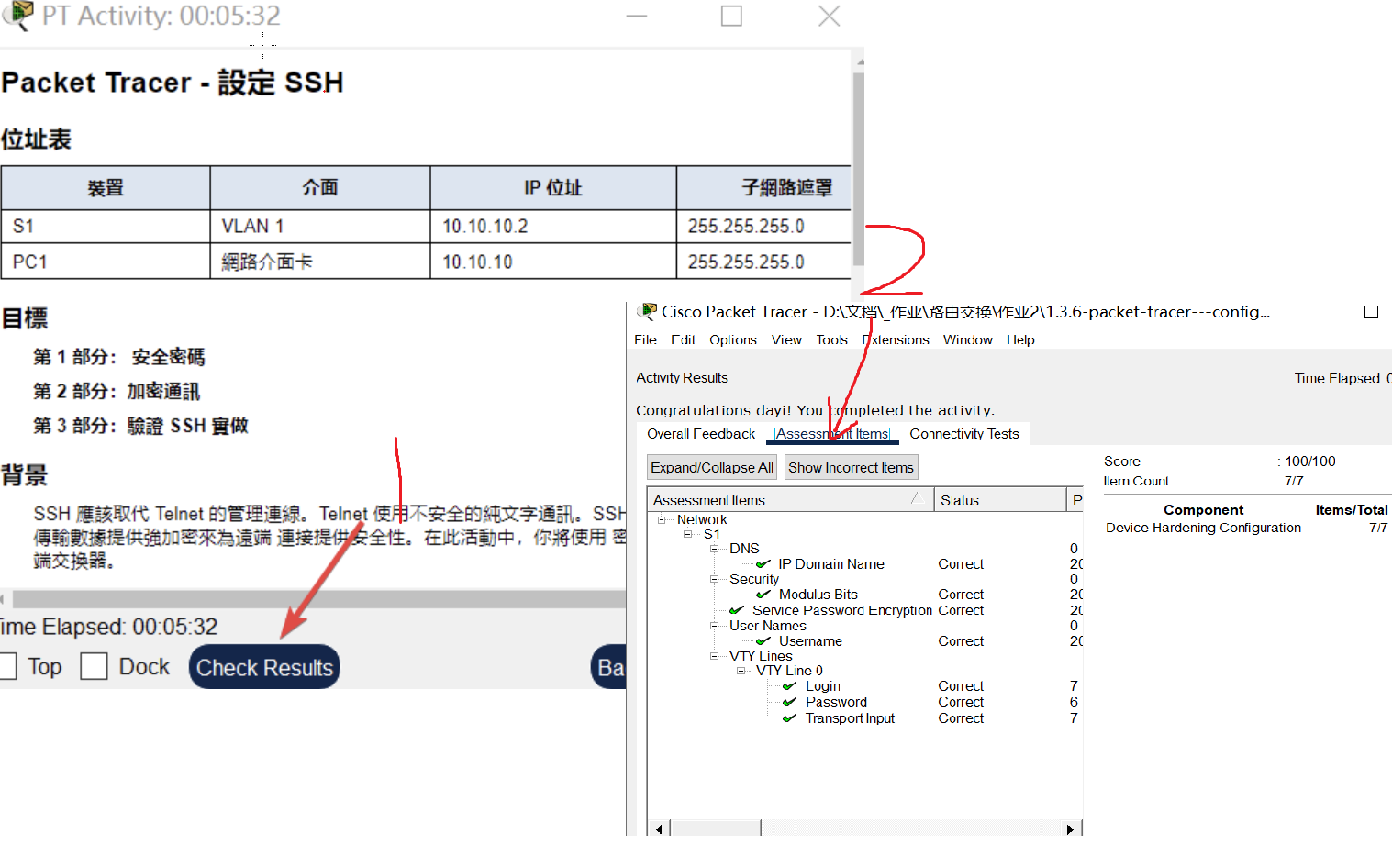1392x868 pixels.
Task: Click the Score 100/100 value
Action: click(1310, 462)
